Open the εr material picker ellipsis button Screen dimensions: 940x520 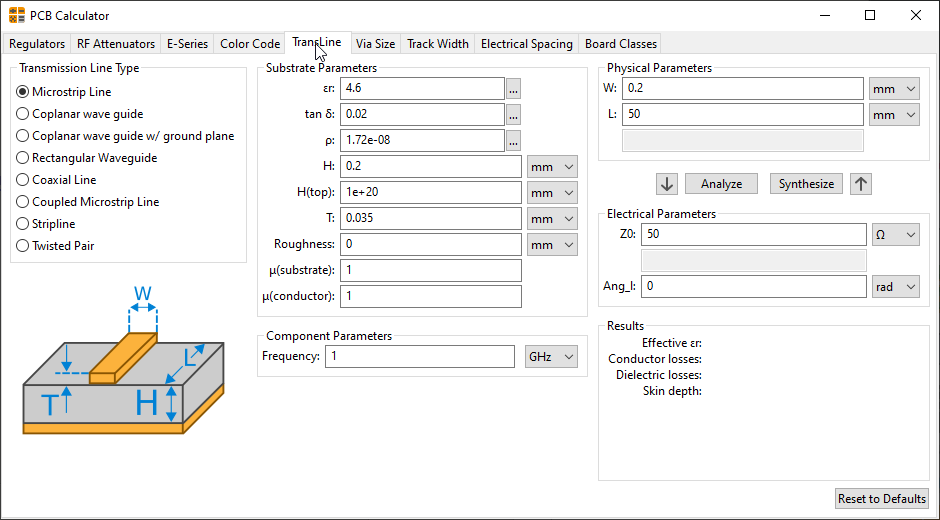pos(514,88)
